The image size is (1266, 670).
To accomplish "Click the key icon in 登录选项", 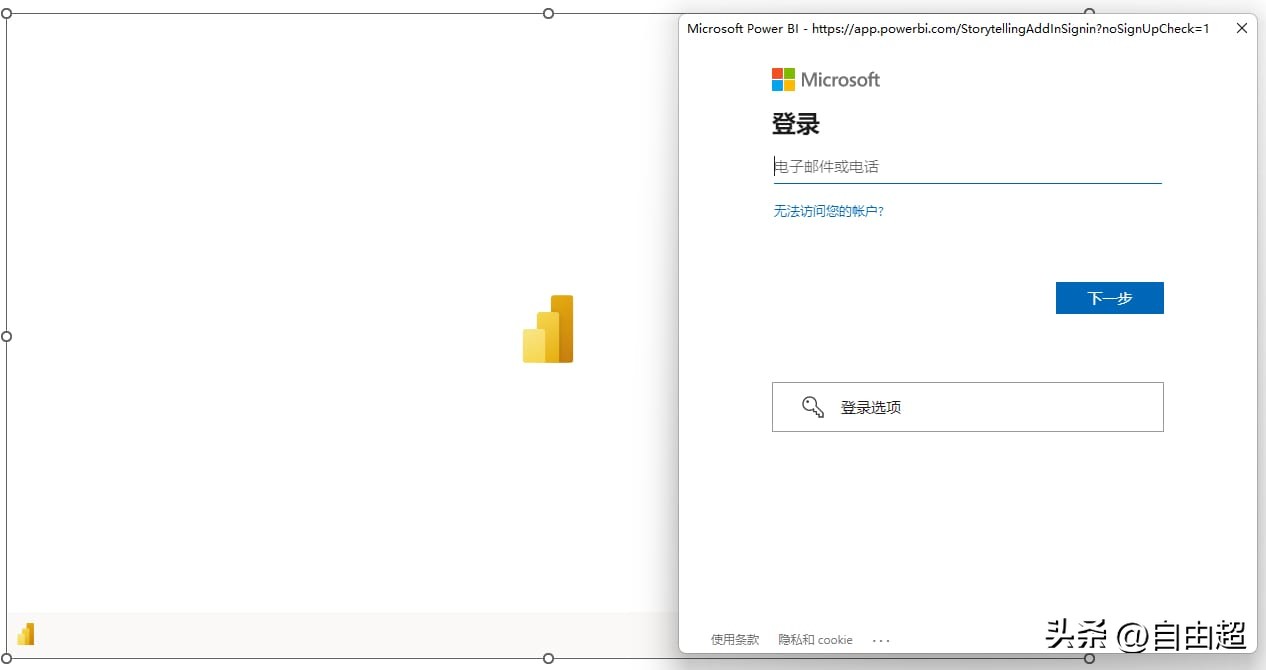I will tap(813, 407).
